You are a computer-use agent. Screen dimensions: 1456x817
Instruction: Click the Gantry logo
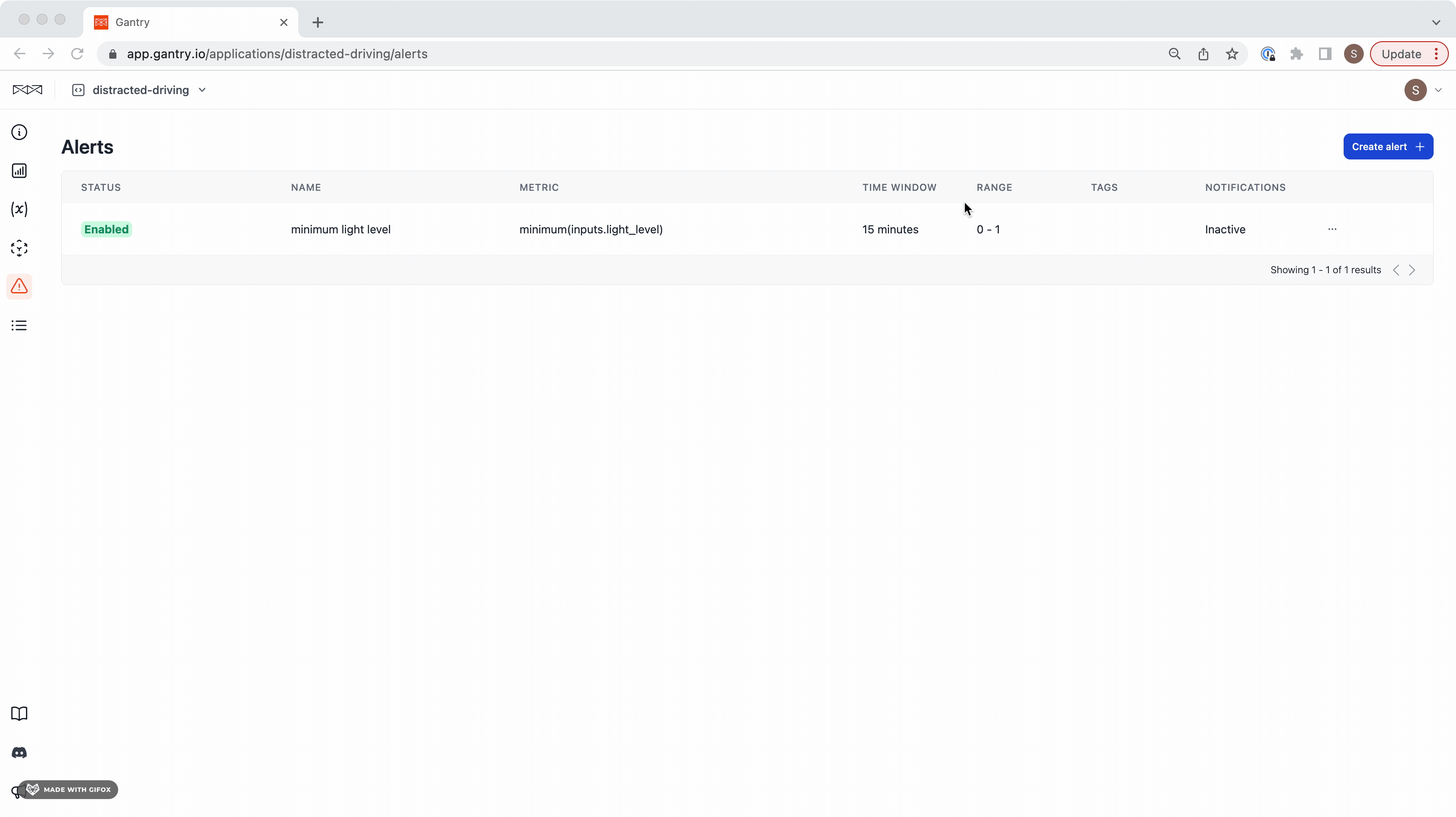(x=27, y=90)
